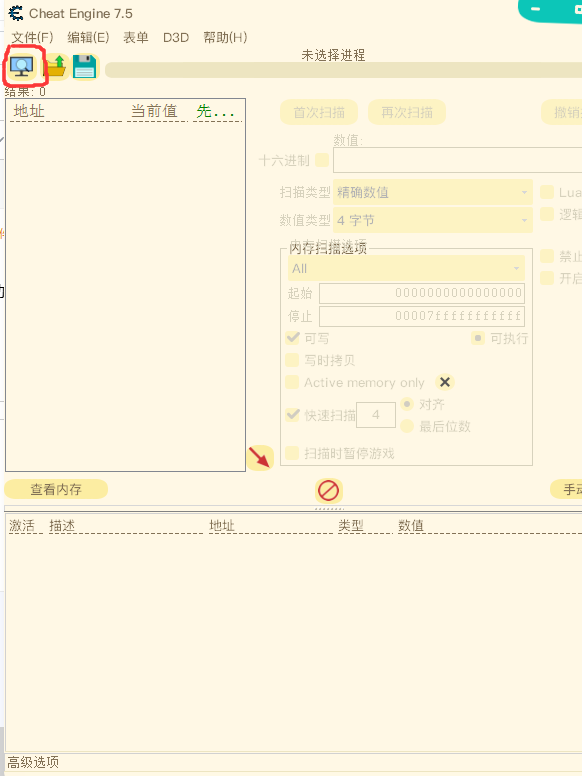Screen dimensions: 582x776
Task: Click the 撤销 scan button
Action: pyautogui.click(x=562, y=112)
